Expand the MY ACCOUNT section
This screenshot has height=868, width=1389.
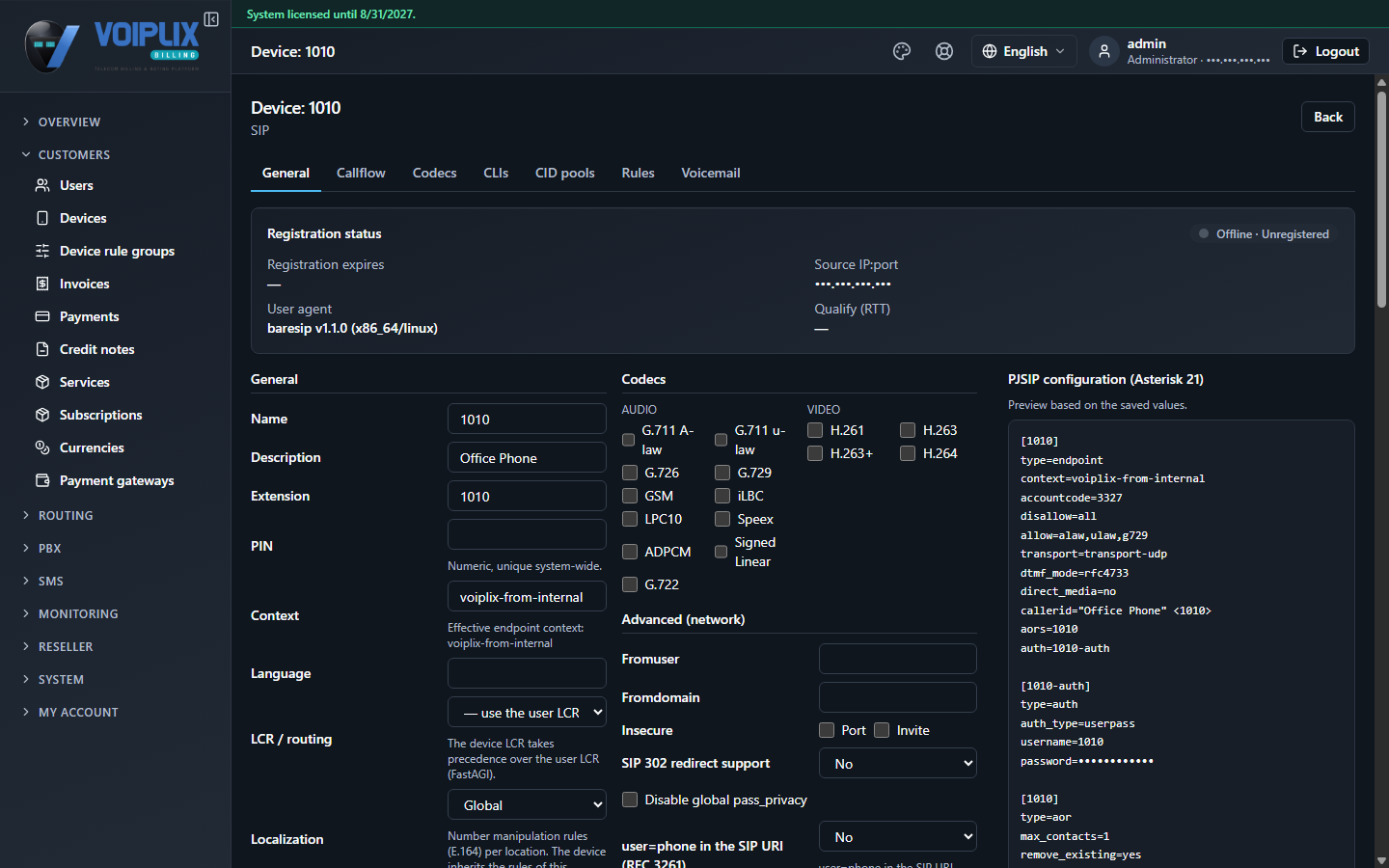(x=78, y=712)
